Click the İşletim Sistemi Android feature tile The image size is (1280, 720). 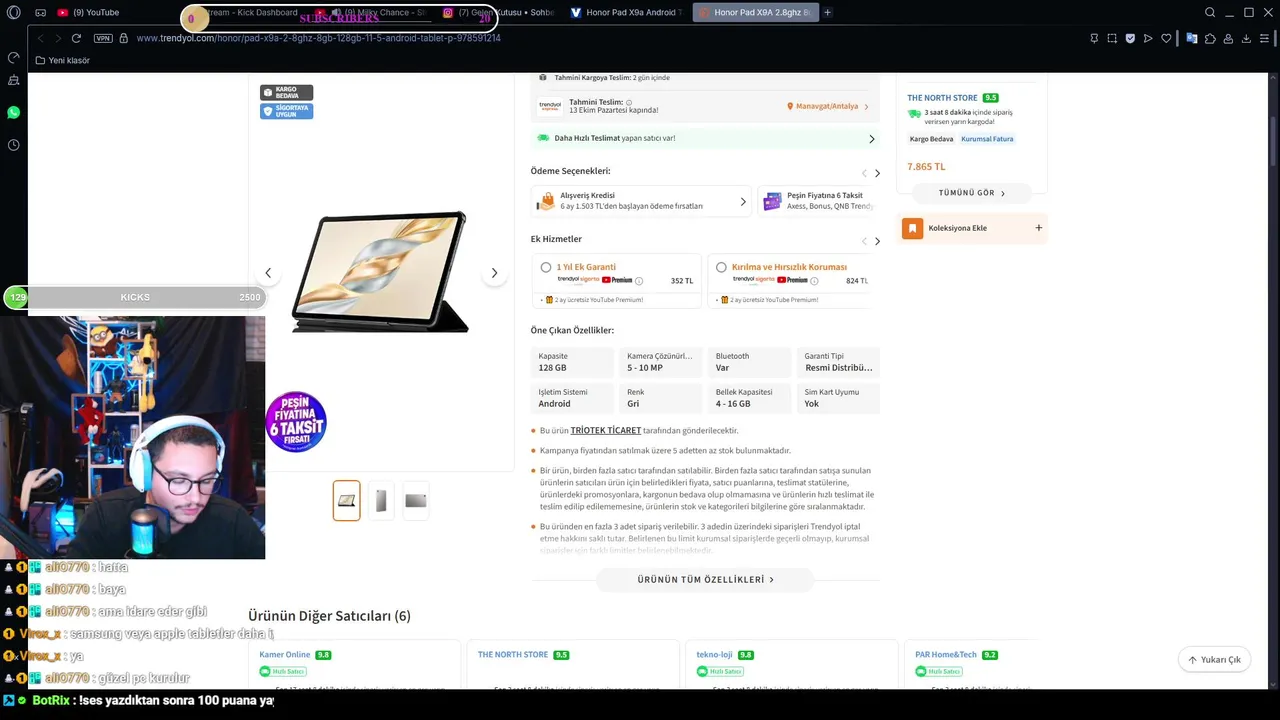pos(572,398)
